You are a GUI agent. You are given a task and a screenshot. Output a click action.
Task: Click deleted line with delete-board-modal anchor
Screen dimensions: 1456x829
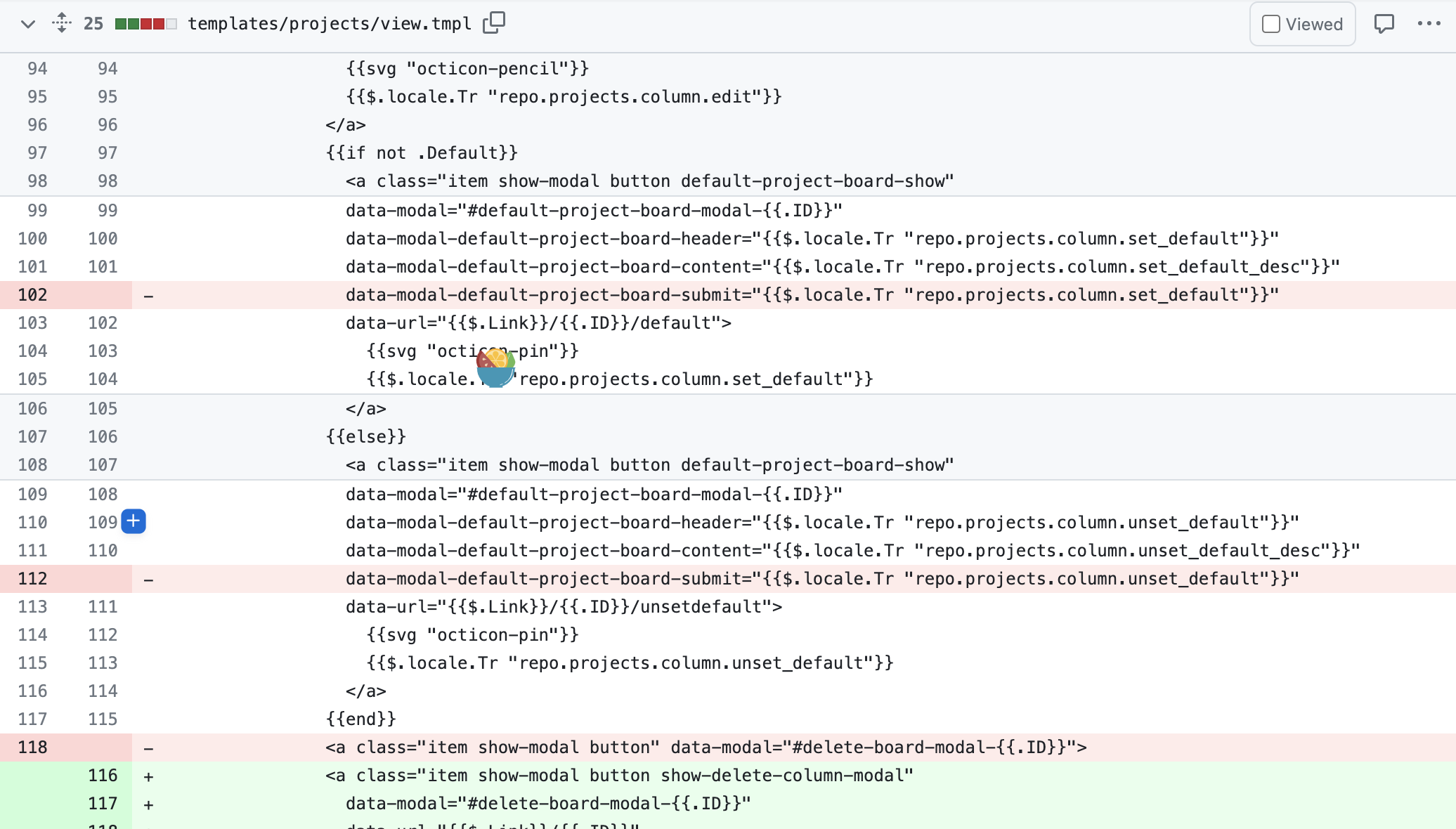click(706, 748)
